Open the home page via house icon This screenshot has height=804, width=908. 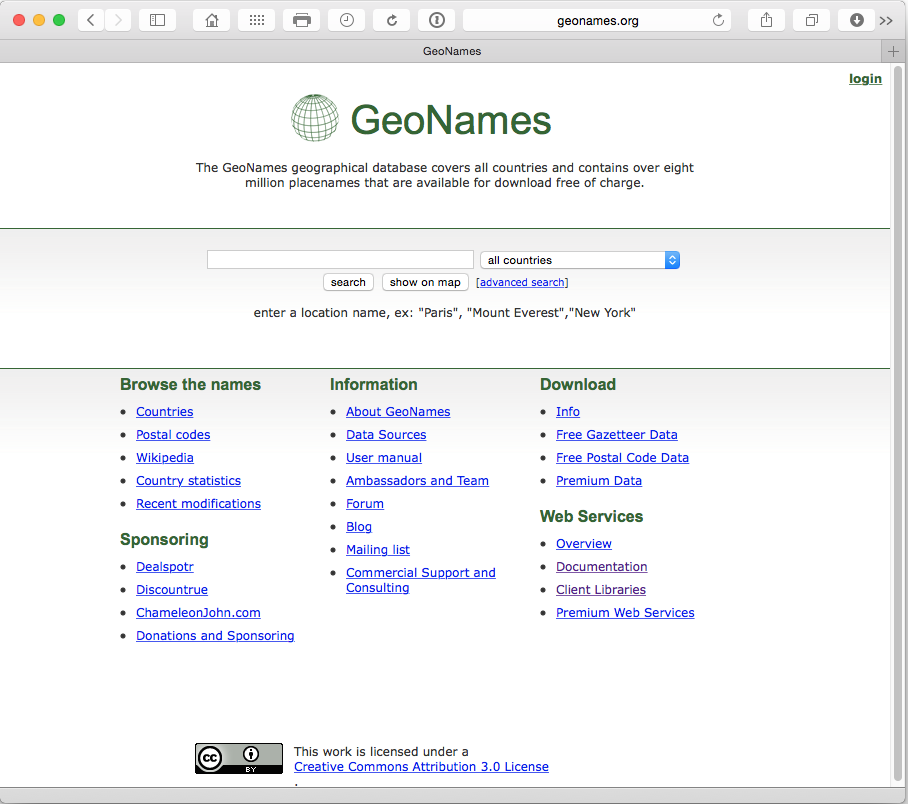coord(212,20)
